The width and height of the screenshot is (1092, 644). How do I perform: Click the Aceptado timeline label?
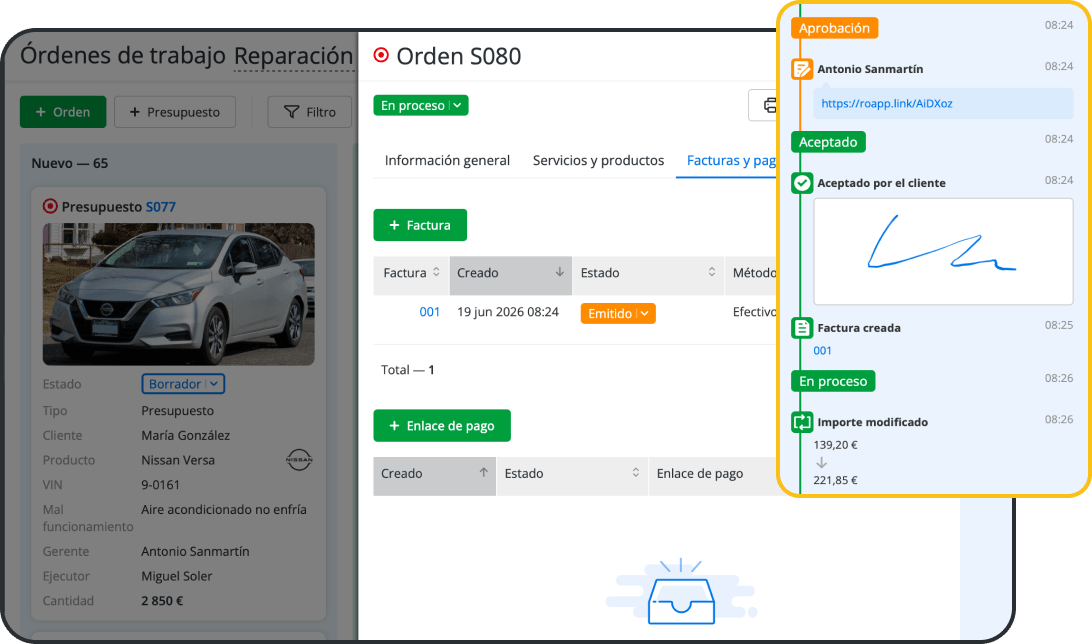828,142
